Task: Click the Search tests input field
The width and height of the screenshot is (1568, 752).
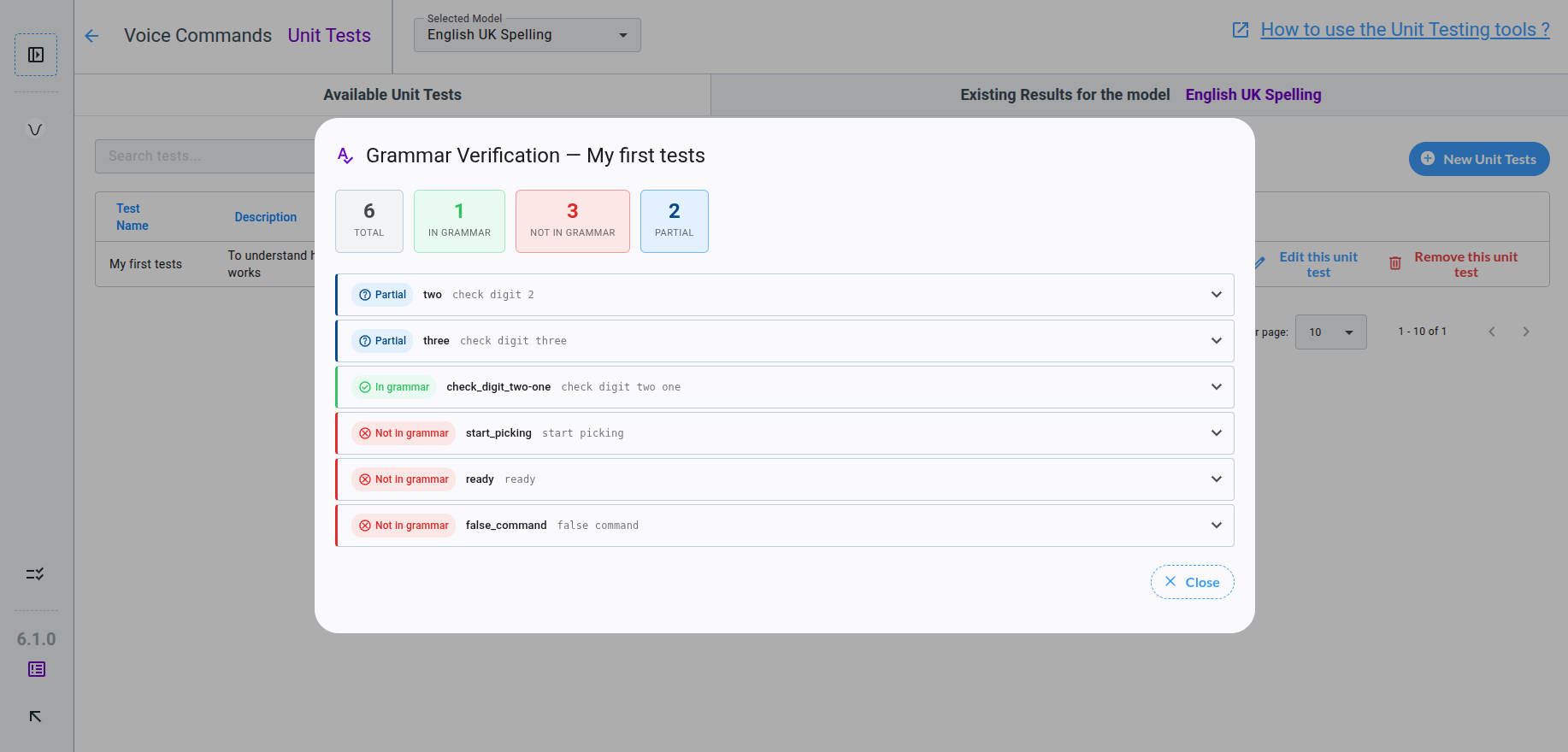Action: pyautogui.click(x=205, y=156)
